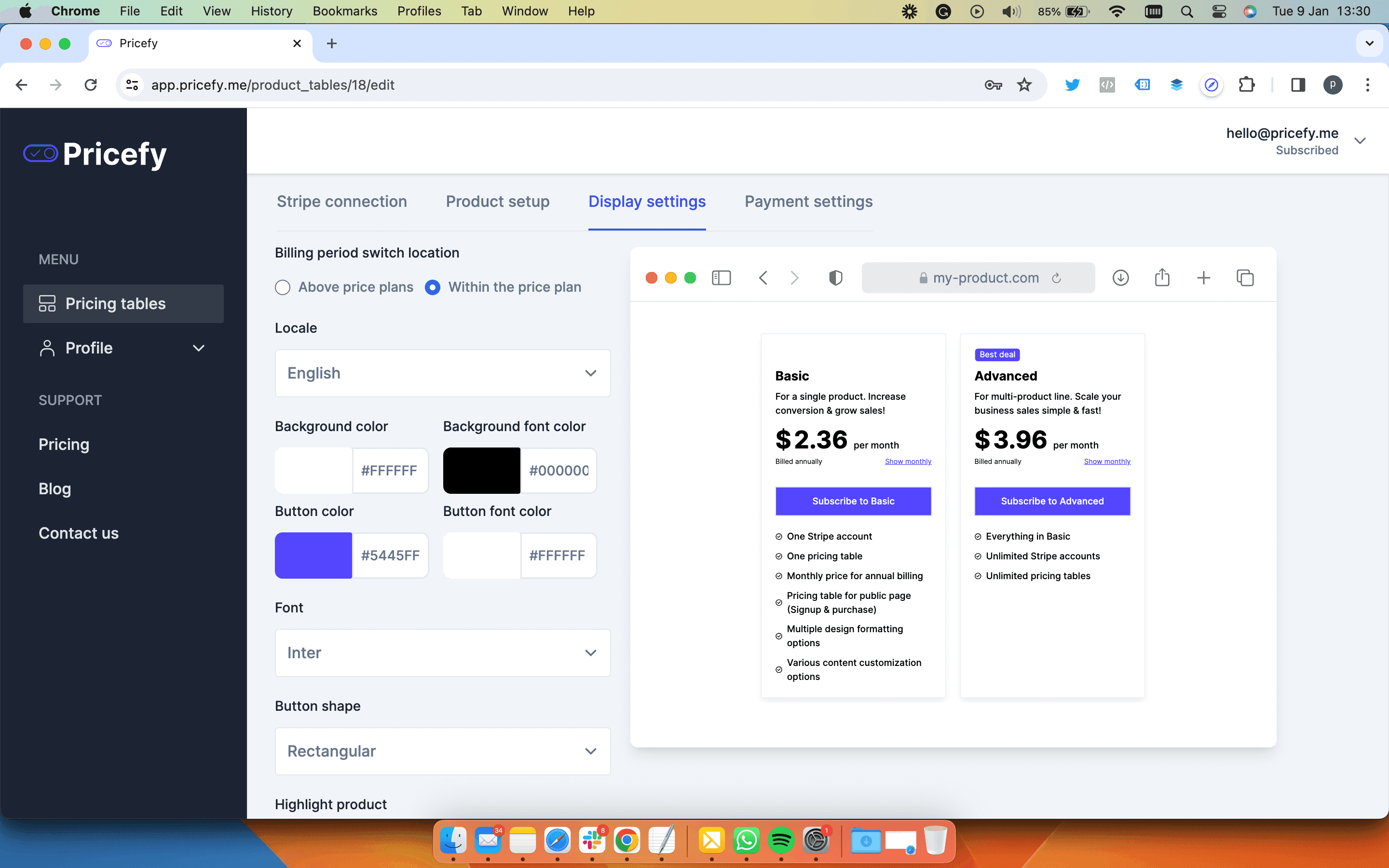Click the Subscribe to Basic button

tap(853, 501)
